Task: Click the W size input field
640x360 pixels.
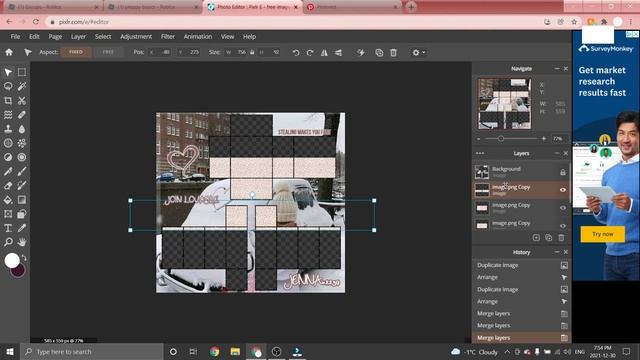Action: [237, 52]
